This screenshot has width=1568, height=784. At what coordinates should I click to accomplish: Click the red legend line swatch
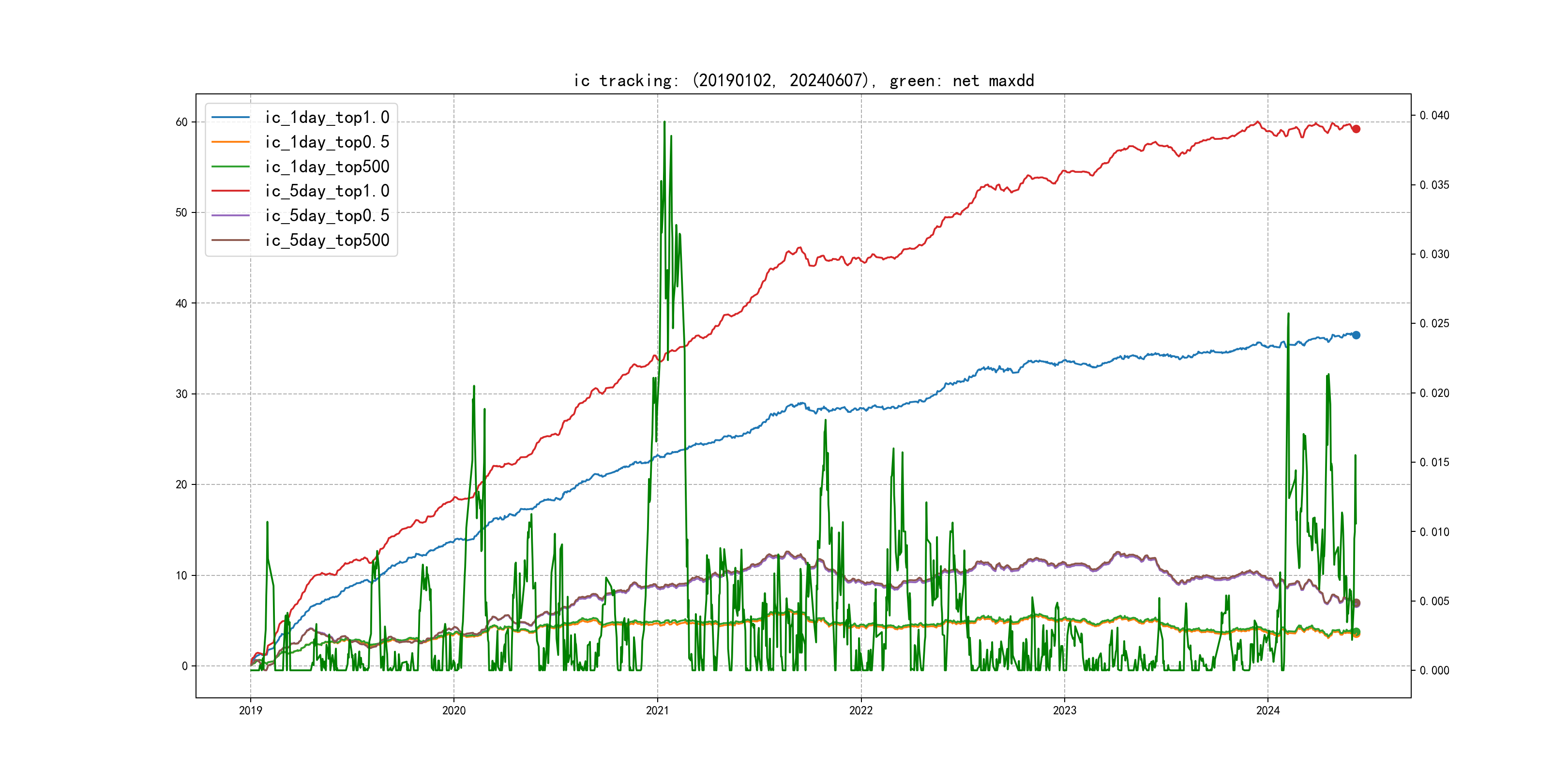pyautogui.click(x=230, y=191)
